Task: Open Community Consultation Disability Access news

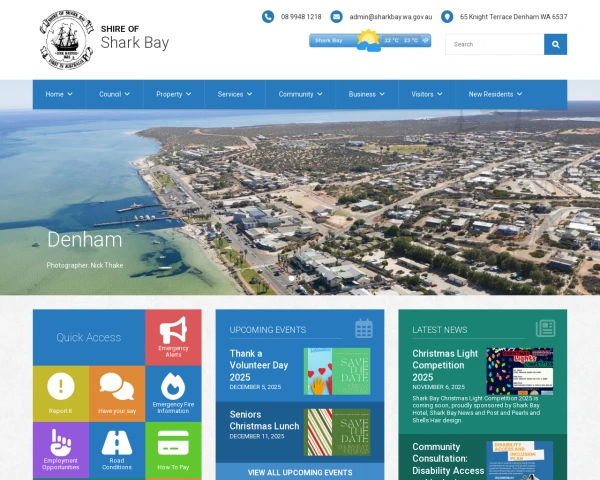Action: point(448,459)
